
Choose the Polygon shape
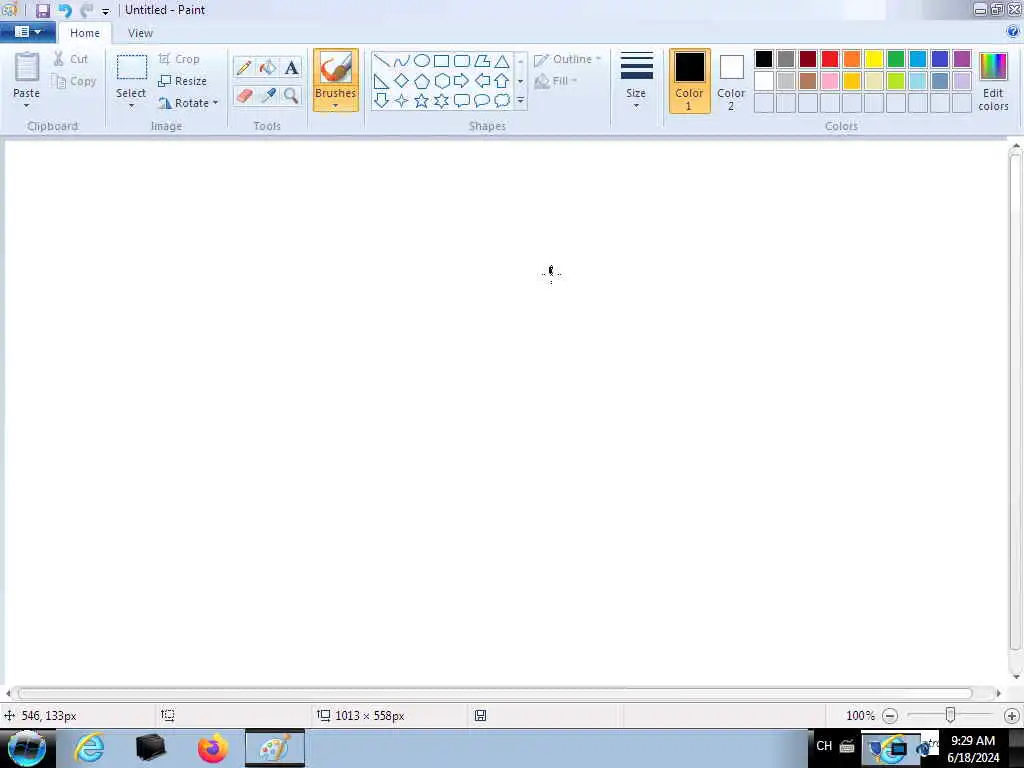click(482, 61)
